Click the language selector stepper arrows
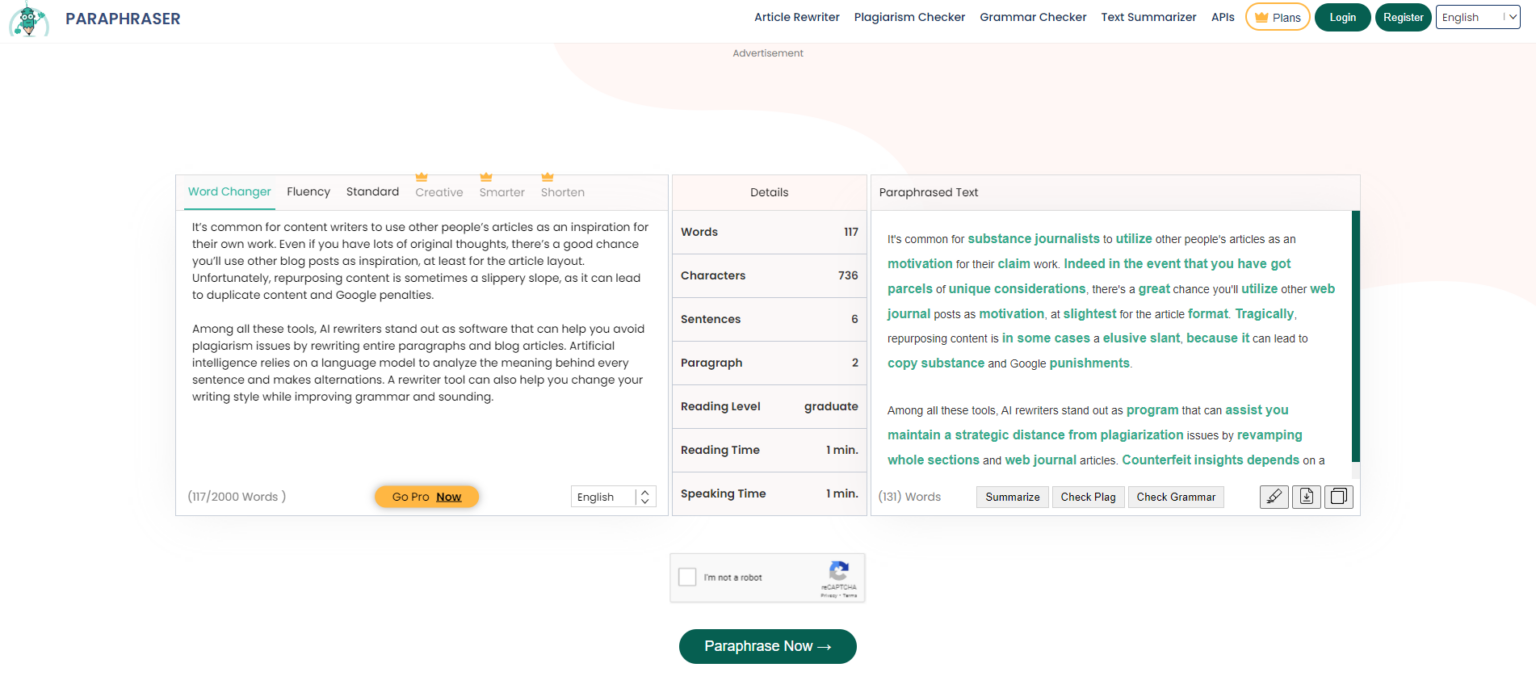 click(644, 496)
